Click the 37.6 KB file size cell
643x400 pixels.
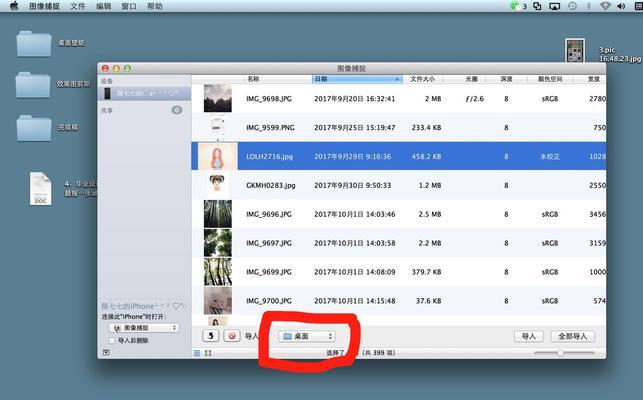(x=429, y=301)
